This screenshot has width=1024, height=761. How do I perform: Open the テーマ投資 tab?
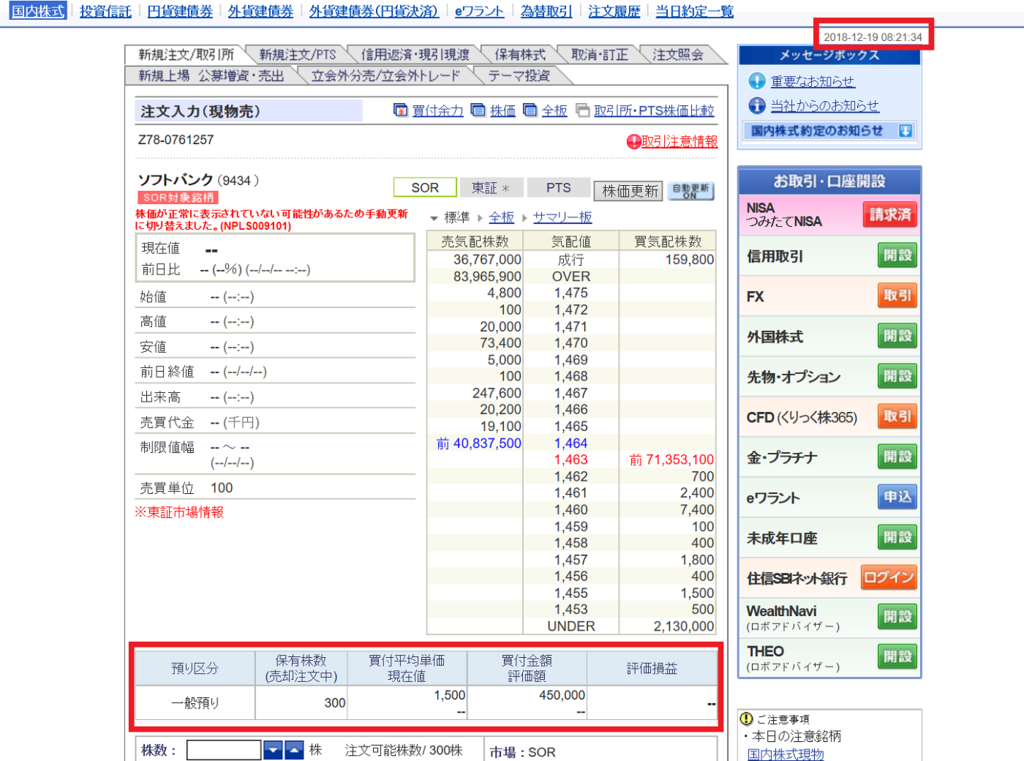point(519,76)
